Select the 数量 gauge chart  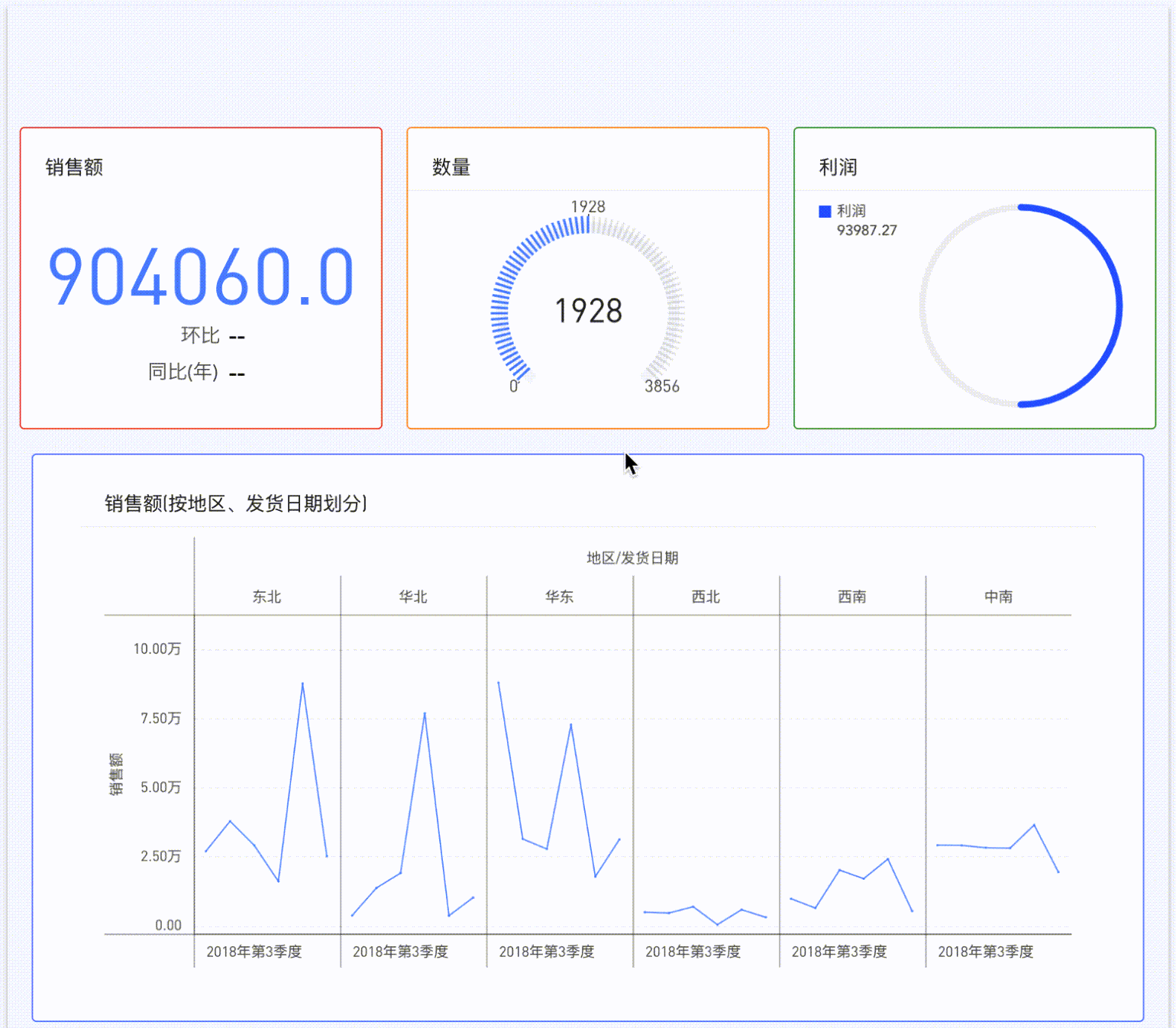tap(588, 298)
